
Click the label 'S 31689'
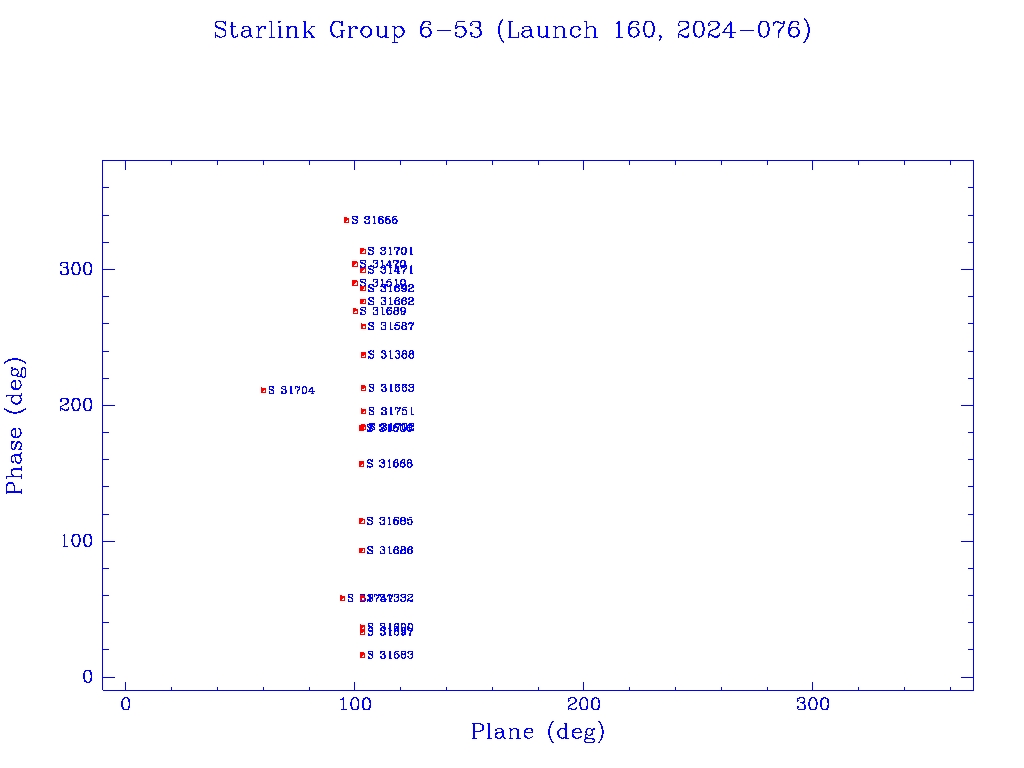pyautogui.click(x=383, y=312)
